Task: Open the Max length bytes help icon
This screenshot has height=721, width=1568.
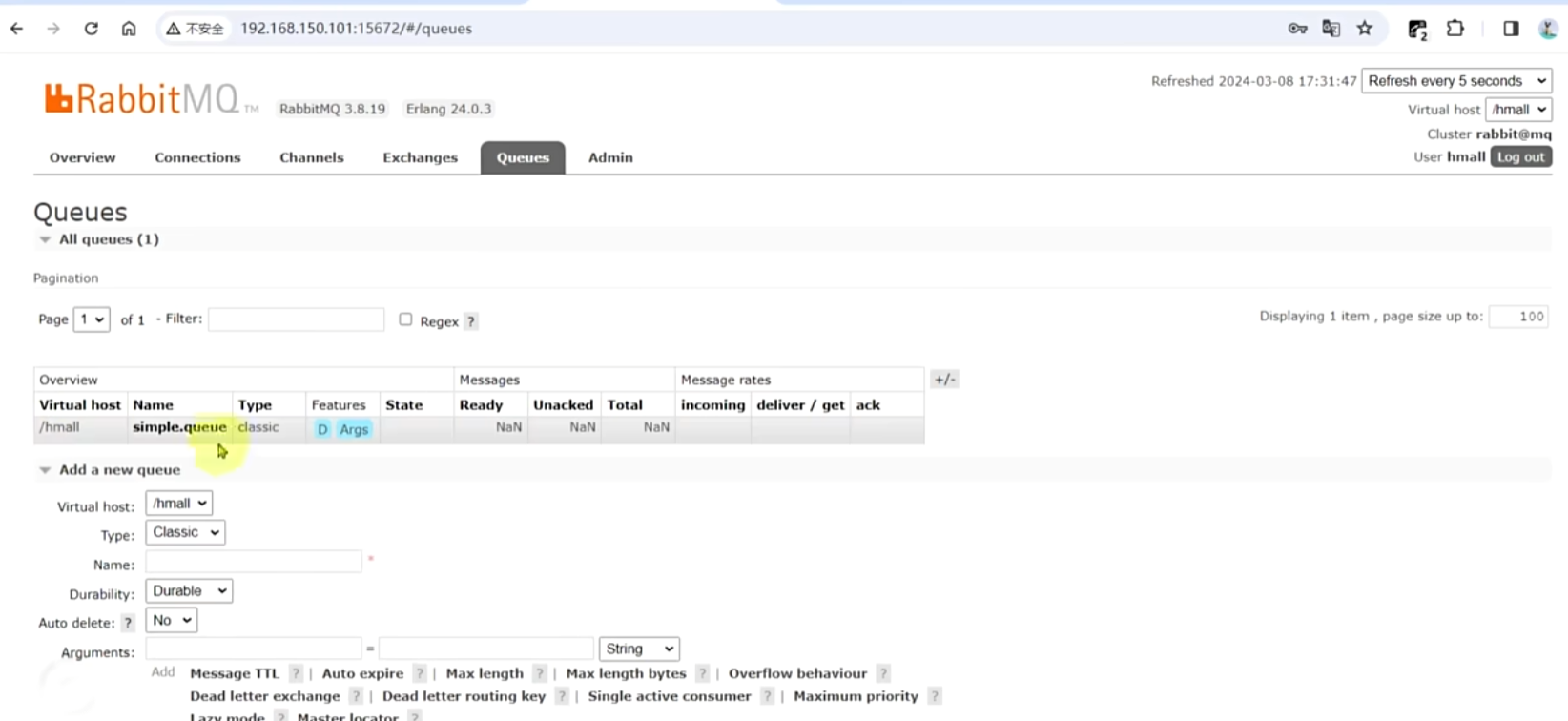Action: (x=703, y=673)
